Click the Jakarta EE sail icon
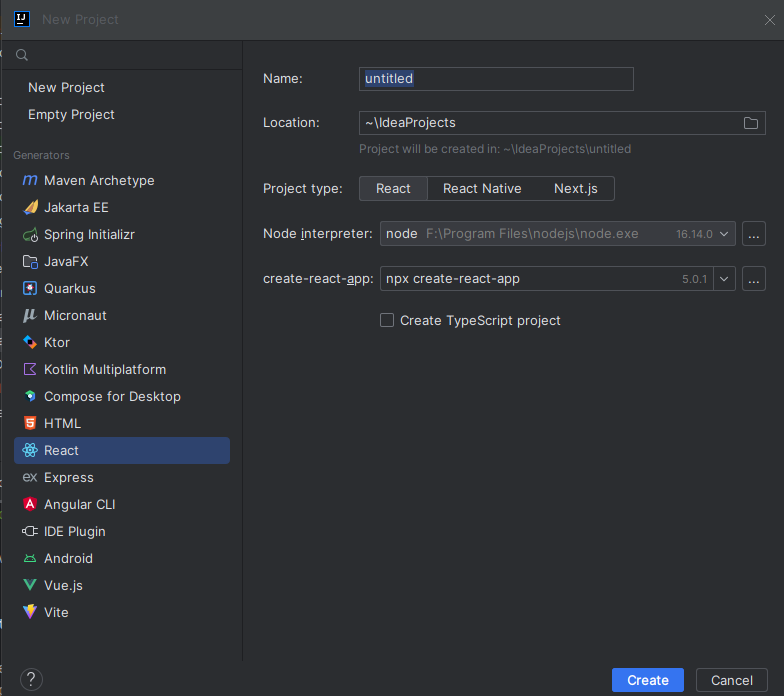784x696 pixels. [x=30, y=207]
